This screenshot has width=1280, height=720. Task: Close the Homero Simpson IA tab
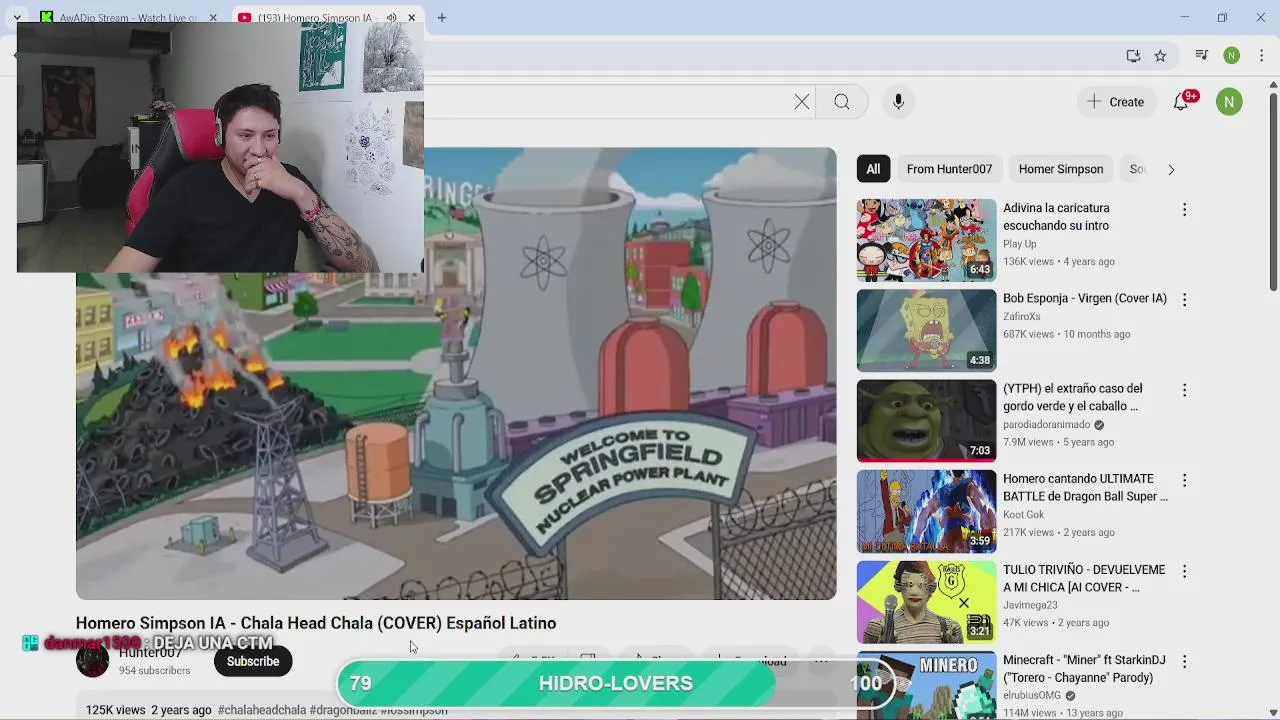pyautogui.click(x=411, y=17)
